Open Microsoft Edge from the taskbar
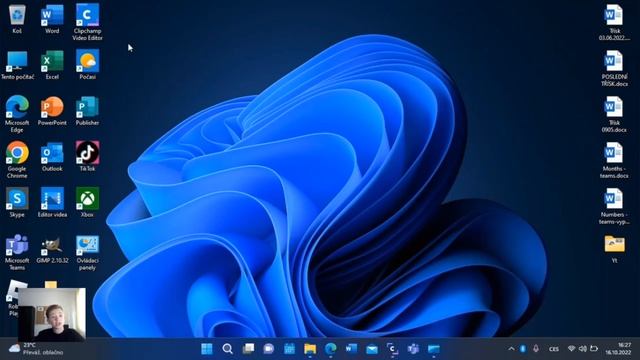This screenshot has height=360, width=640. coord(331,349)
